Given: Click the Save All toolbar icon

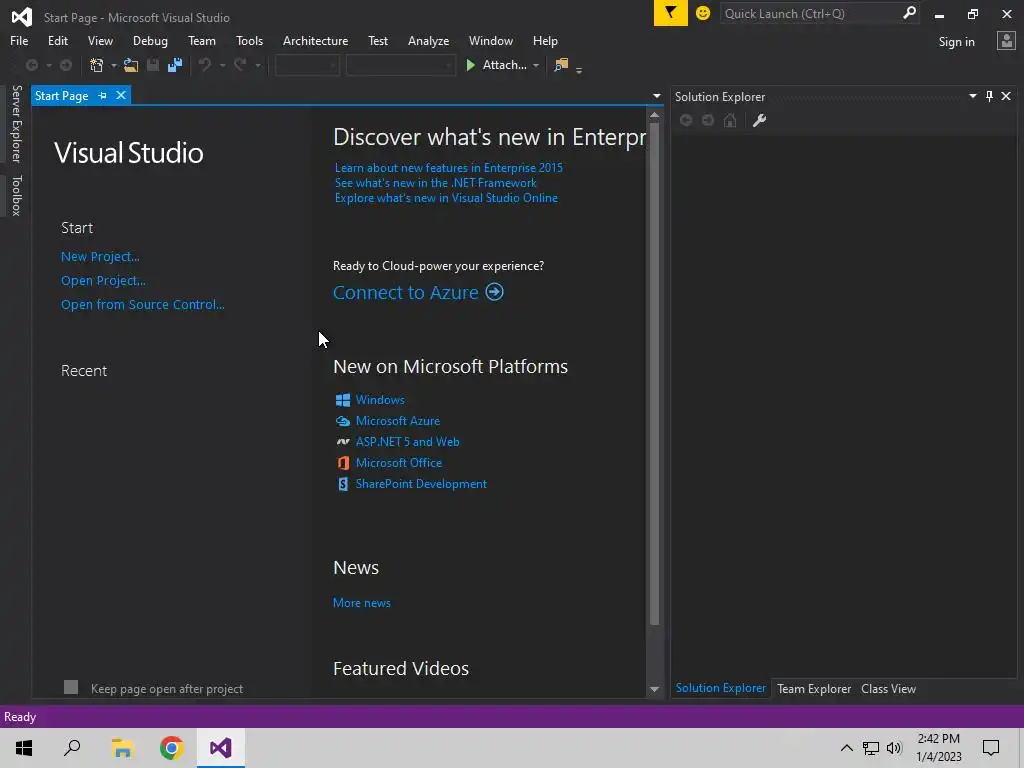Looking at the screenshot, I should tap(174, 65).
